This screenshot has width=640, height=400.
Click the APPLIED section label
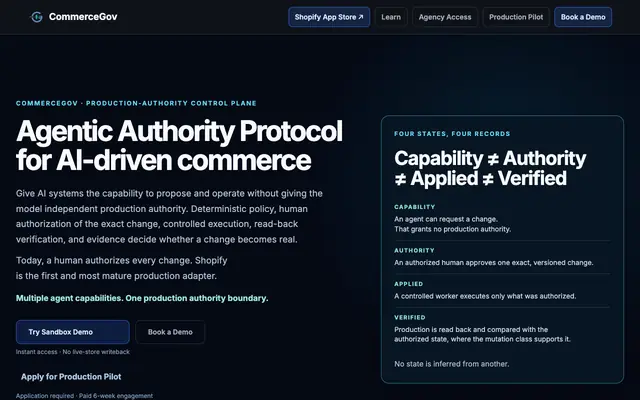(409, 284)
